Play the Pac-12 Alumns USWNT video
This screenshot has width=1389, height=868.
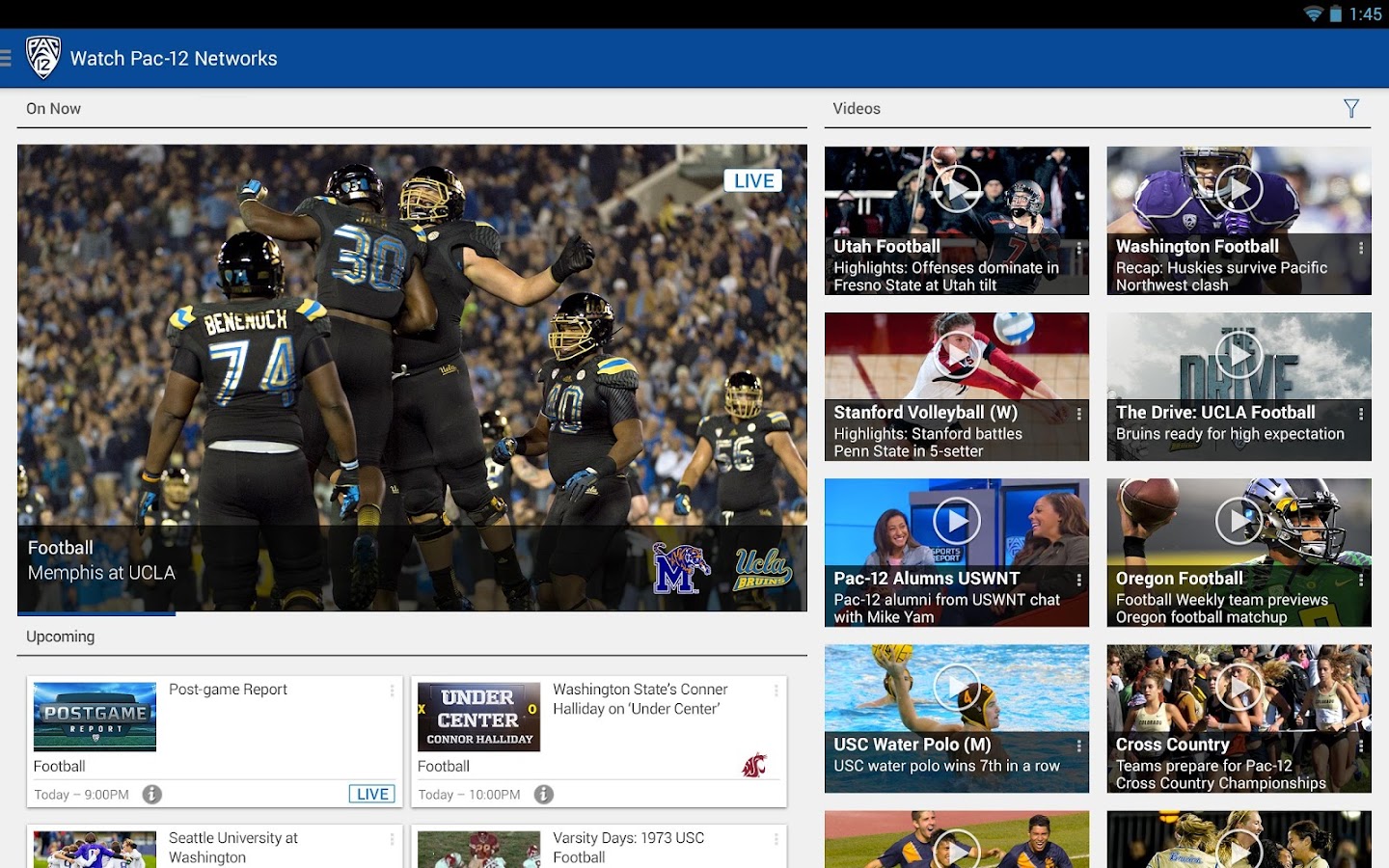tap(957, 522)
